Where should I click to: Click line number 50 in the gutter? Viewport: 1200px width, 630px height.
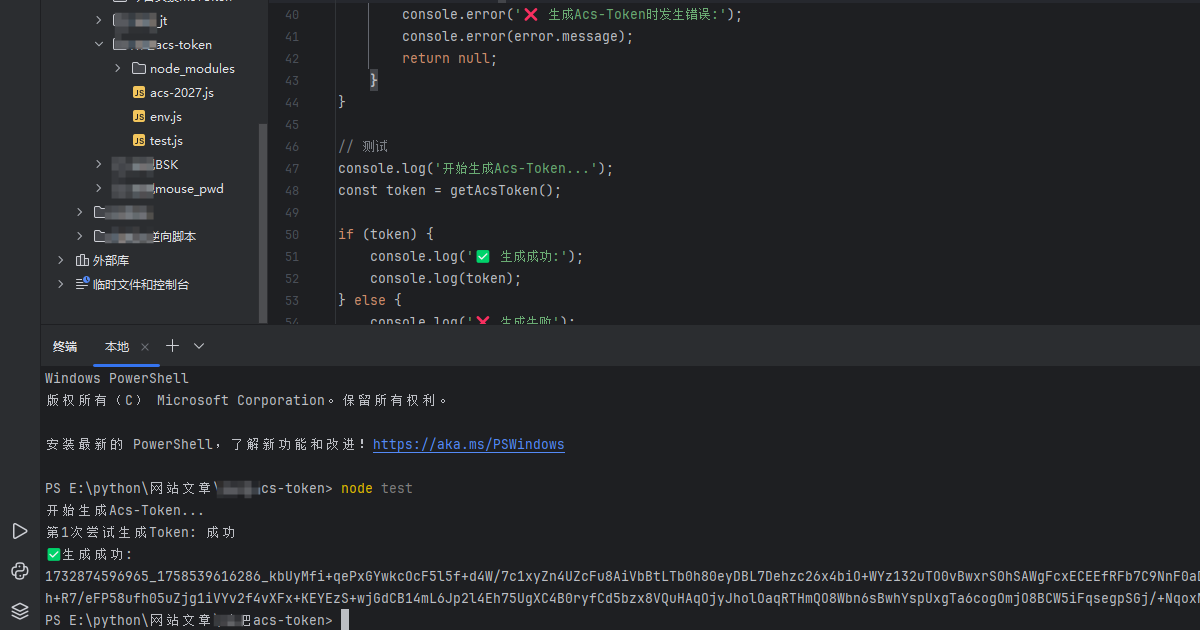click(291, 234)
